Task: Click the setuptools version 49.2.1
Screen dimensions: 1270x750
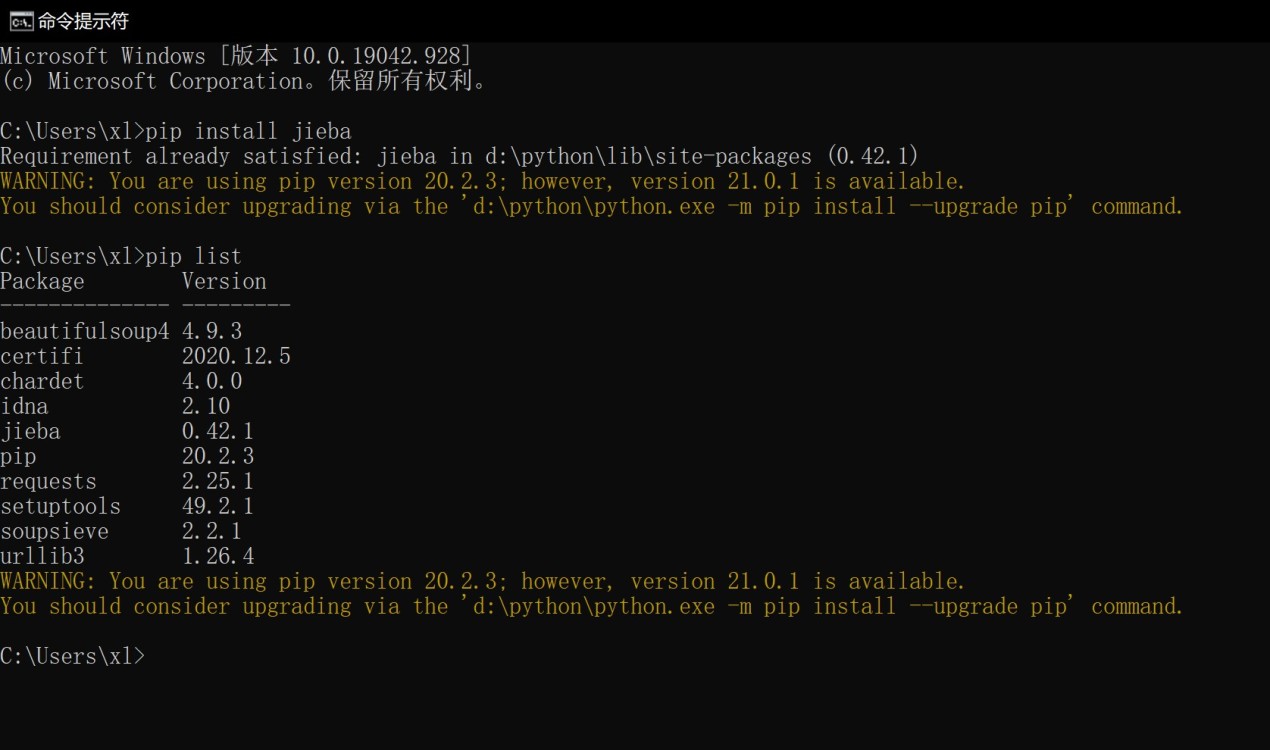Action: pos(218,506)
